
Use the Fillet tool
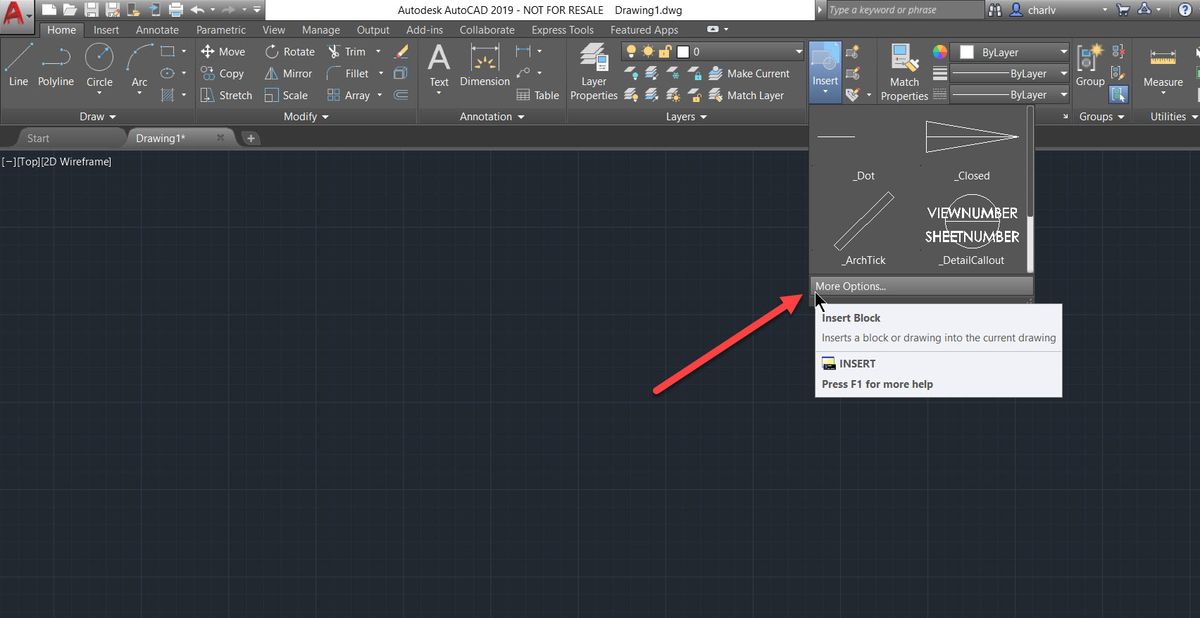(x=348, y=73)
